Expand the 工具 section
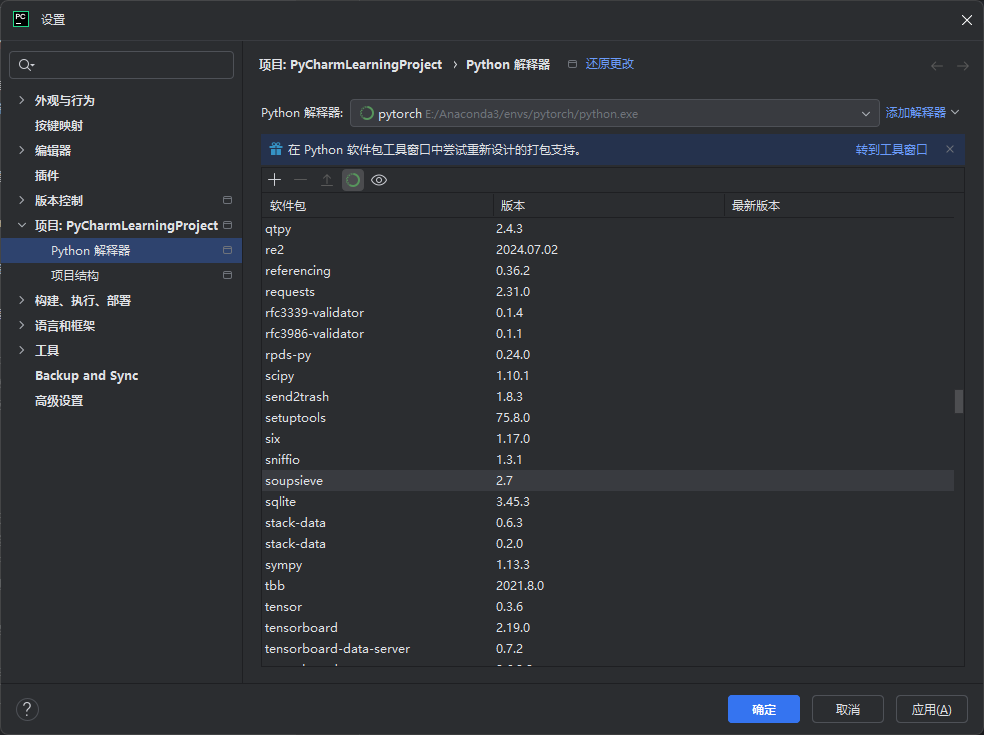Viewport: 984px width, 735px height. [22, 350]
